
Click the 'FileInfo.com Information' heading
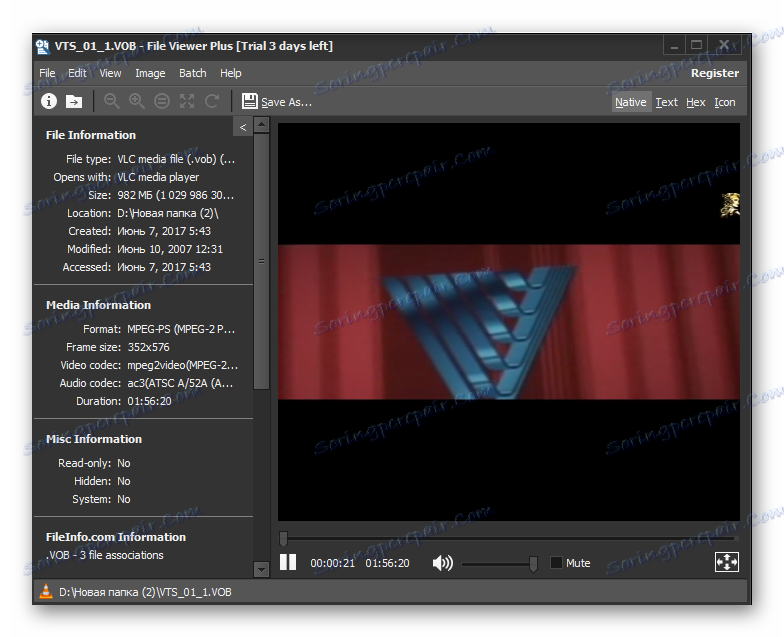116,537
